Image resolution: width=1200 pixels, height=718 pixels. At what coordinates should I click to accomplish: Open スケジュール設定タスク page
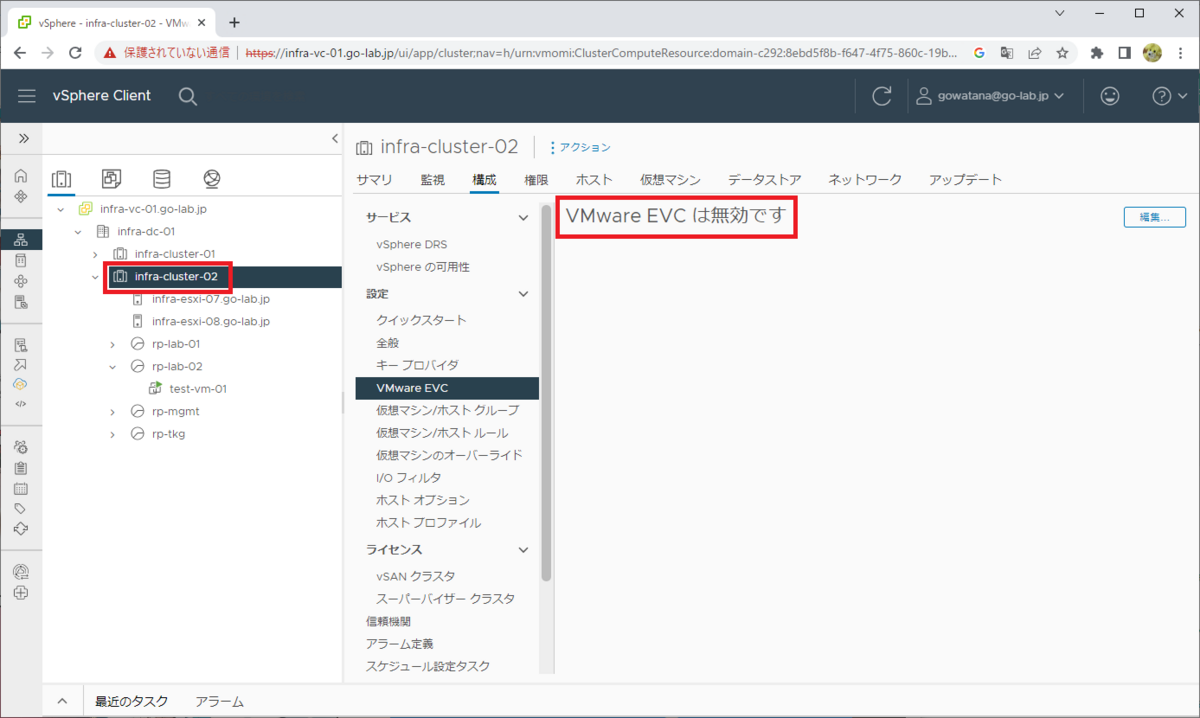(x=428, y=666)
